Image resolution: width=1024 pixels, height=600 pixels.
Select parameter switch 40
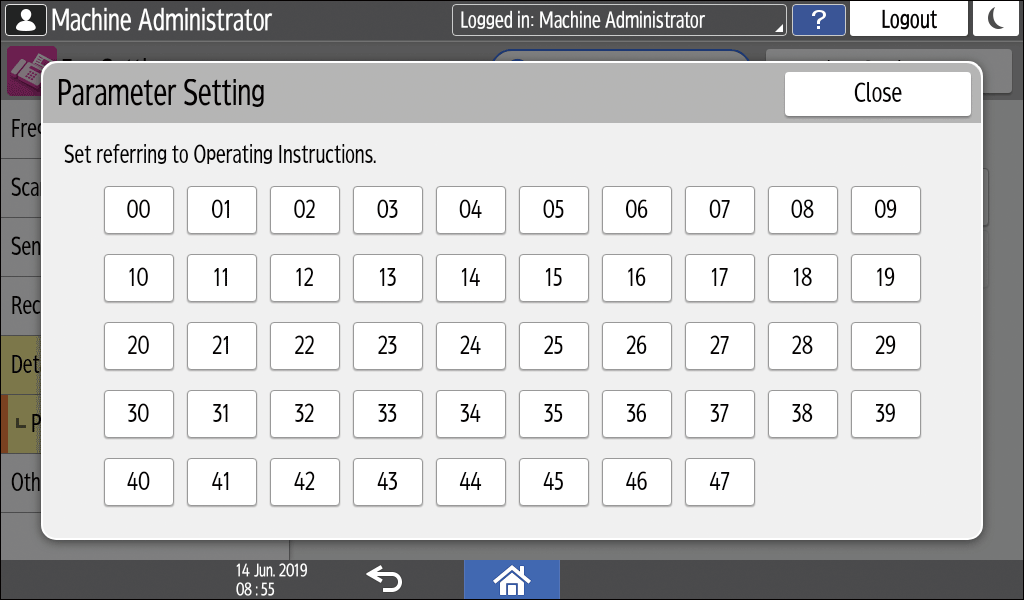pyautogui.click(x=139, y=482)
